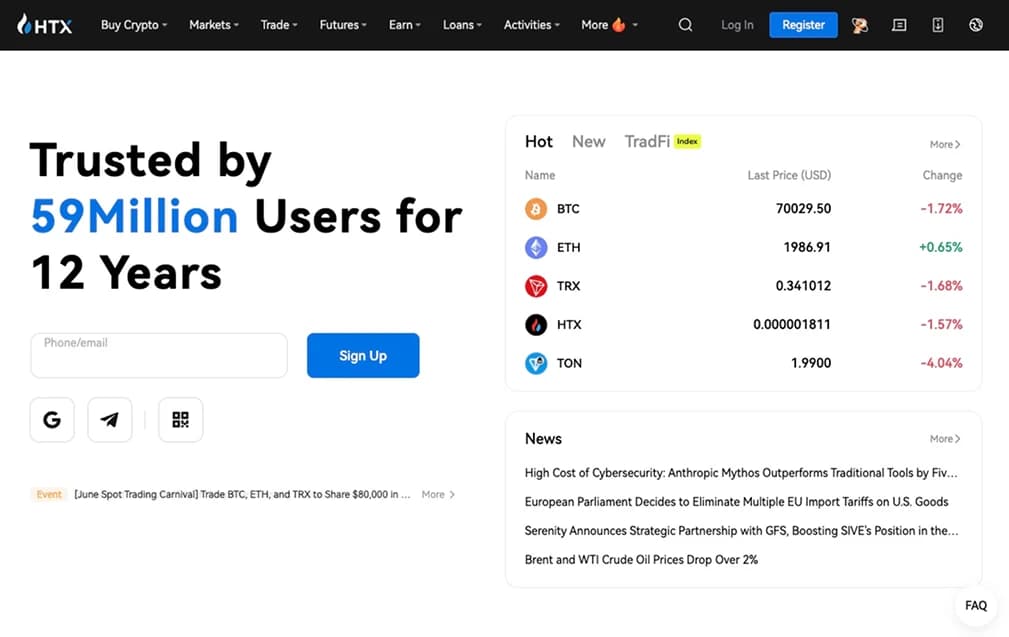Image resolution: width=1009 pixels, height=637 pixels.
Task: Click the +0.65% change value
Action: tap(941, 247)
